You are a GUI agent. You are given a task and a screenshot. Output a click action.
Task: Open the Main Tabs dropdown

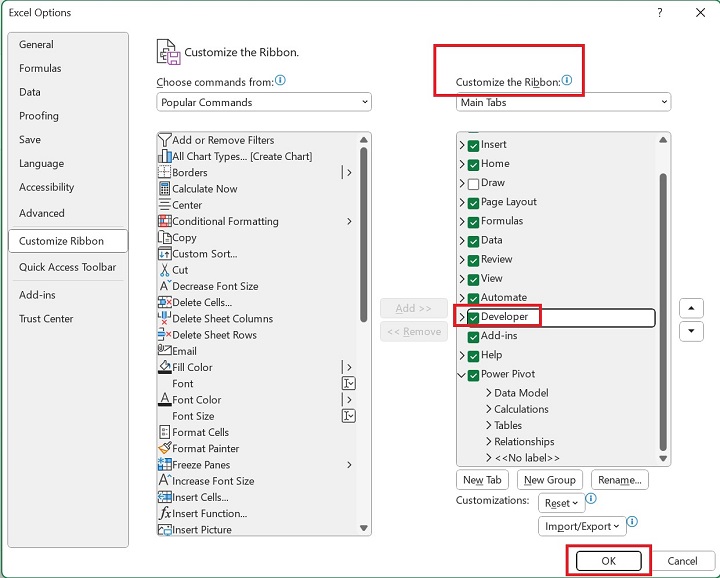click(x=563, y=102)
